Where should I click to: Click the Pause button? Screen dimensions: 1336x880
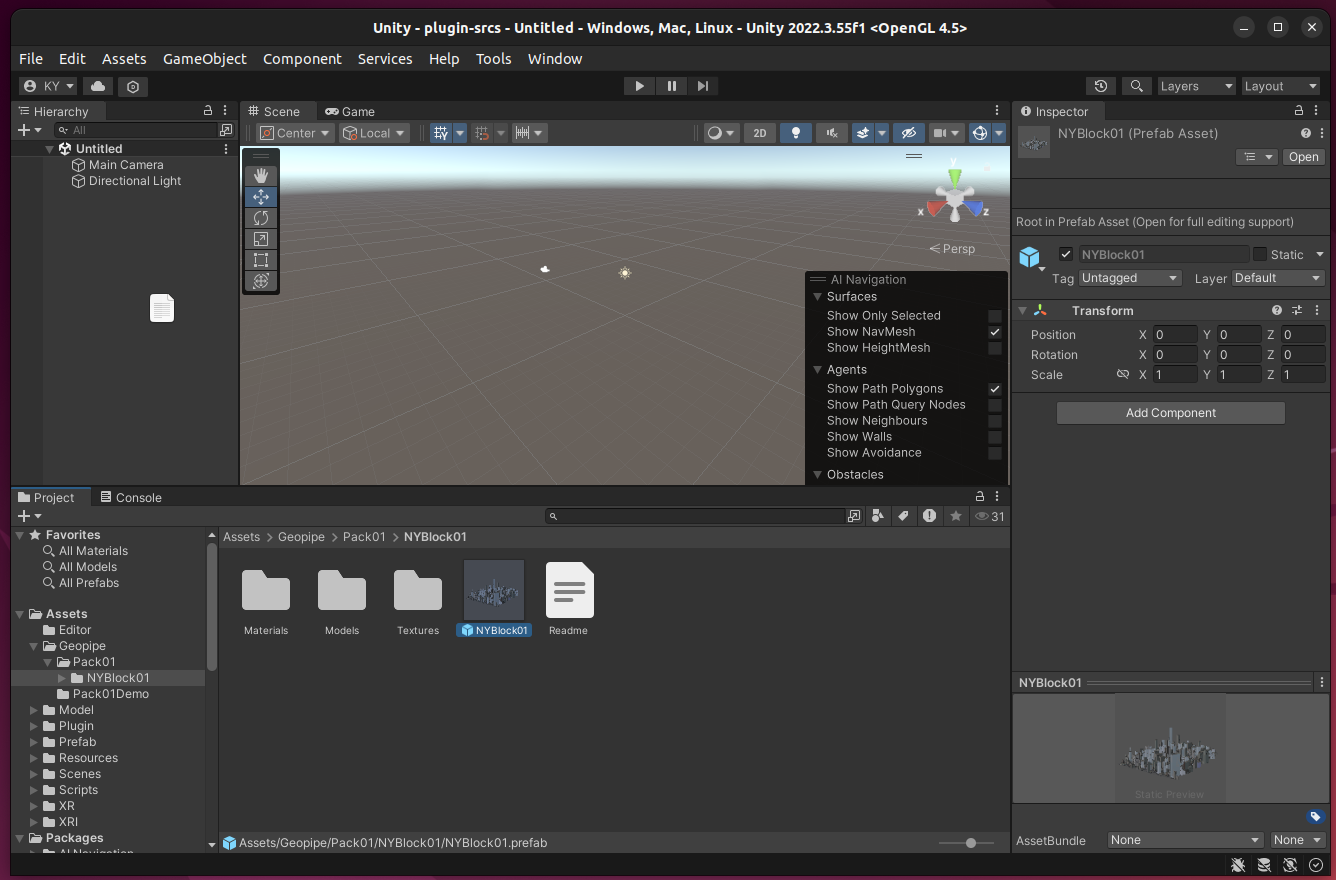click(671, 86)
